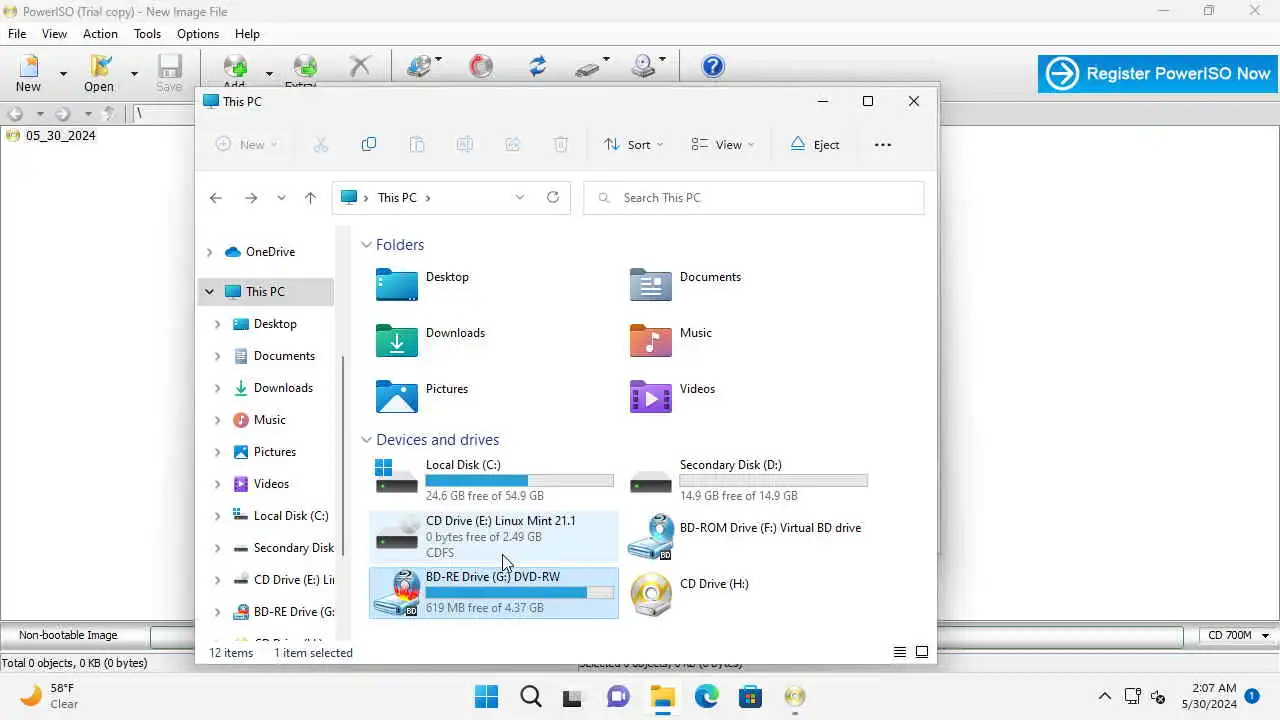Open the Sort dropdown
Screen dimensions: 1280x720
click(633, 144)
